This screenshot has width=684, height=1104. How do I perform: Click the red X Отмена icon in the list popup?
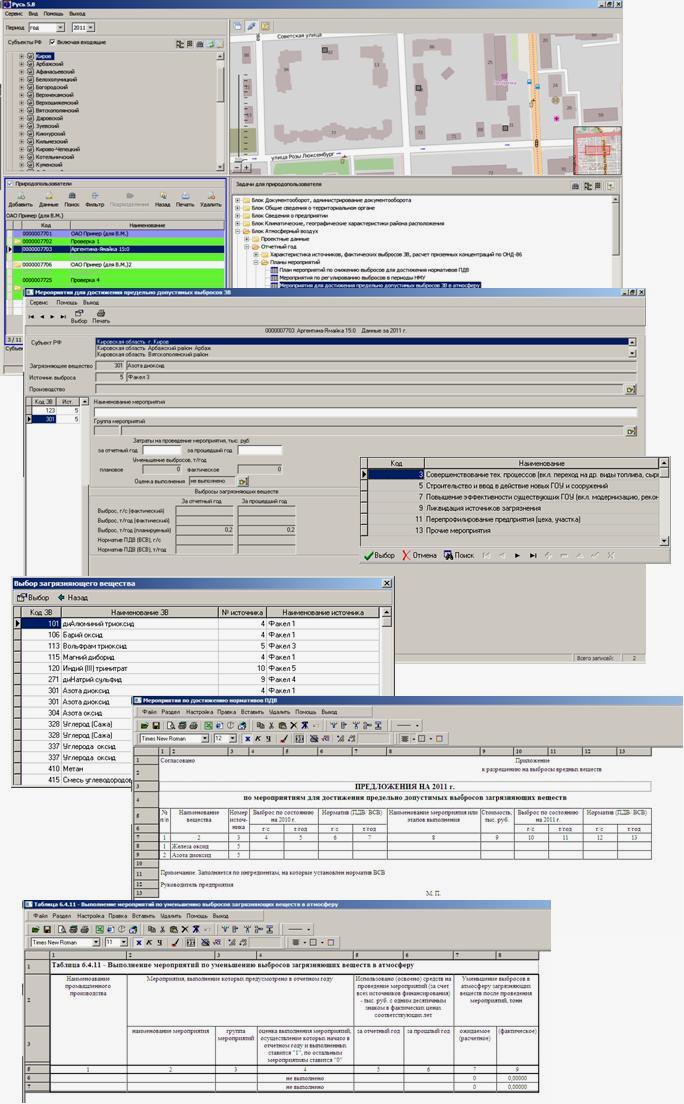[419, 555]
